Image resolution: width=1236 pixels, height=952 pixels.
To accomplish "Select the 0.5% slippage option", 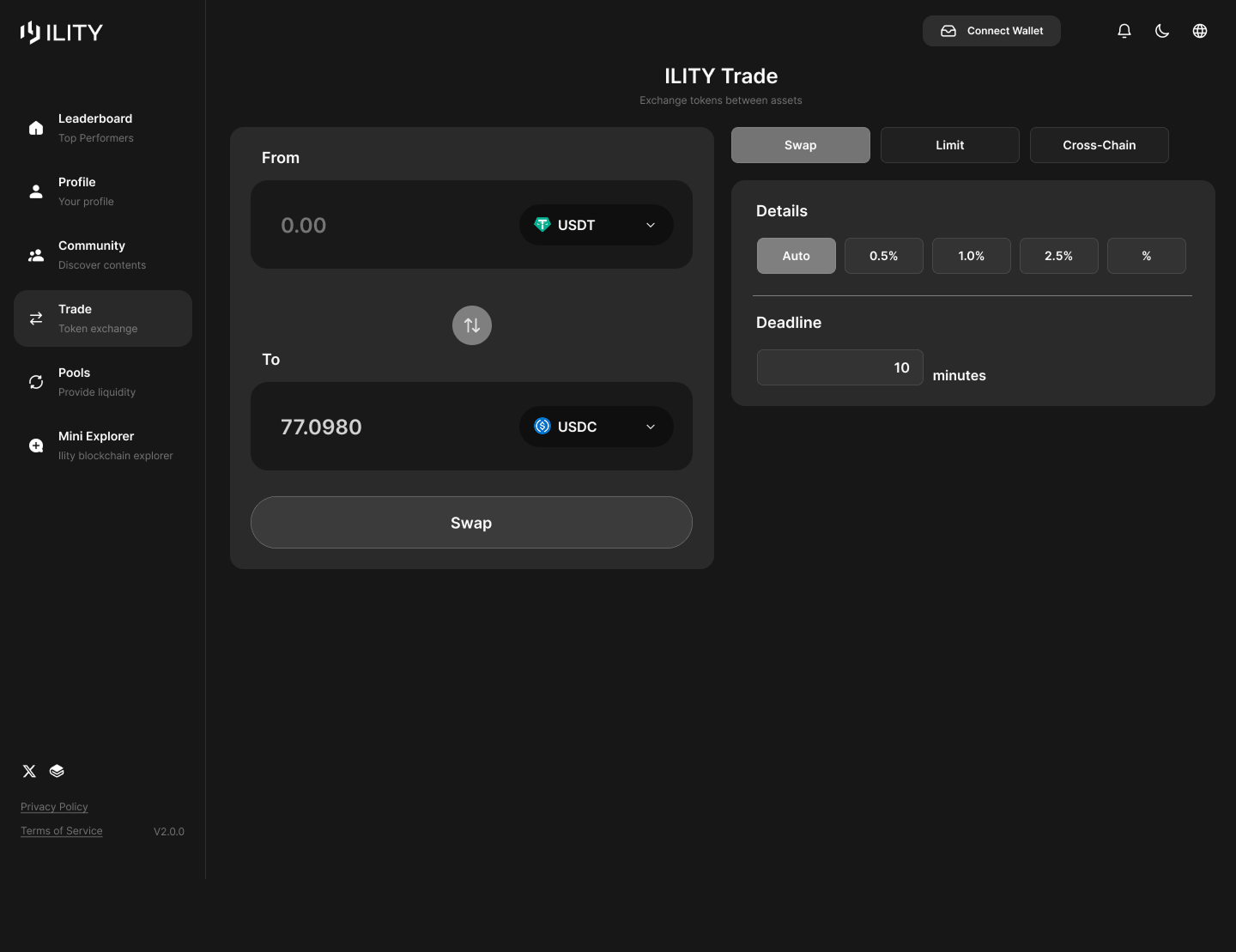I will coord(883,255).
